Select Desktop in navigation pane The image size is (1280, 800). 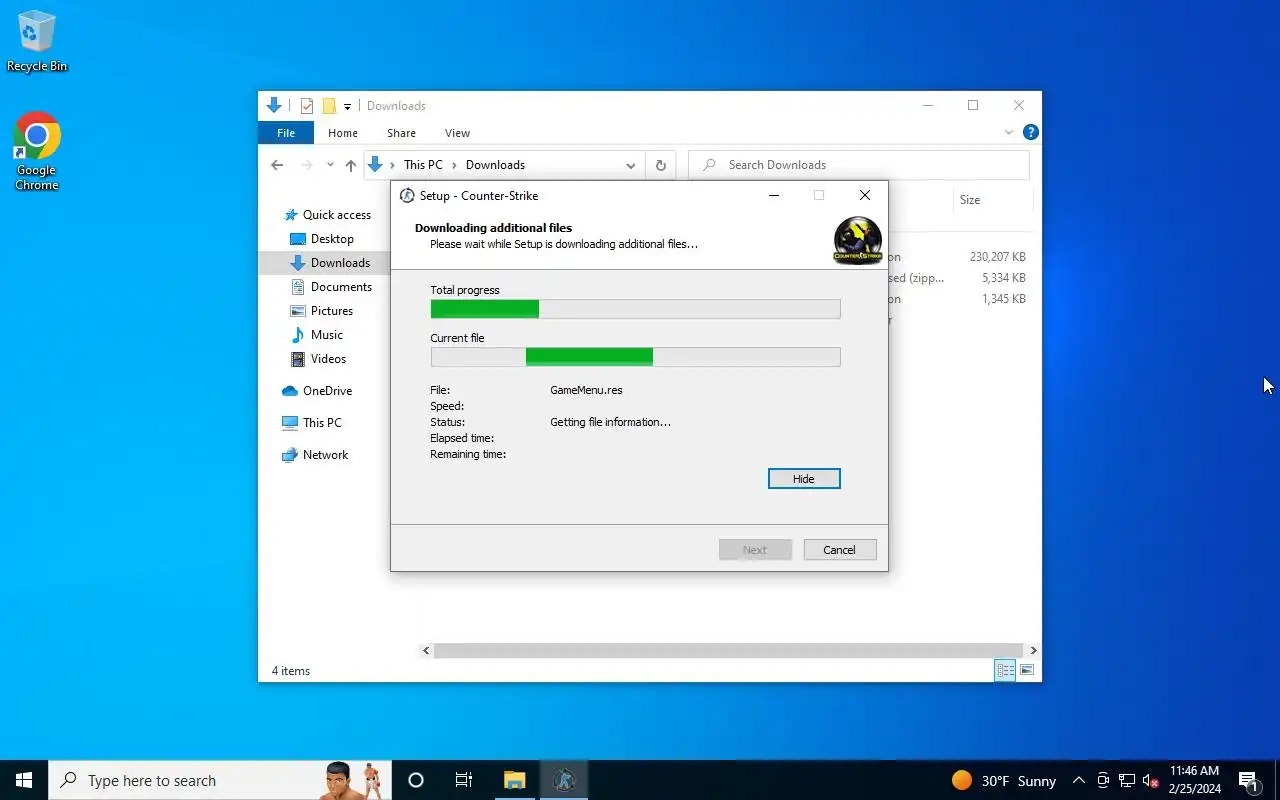pos(322,239)
